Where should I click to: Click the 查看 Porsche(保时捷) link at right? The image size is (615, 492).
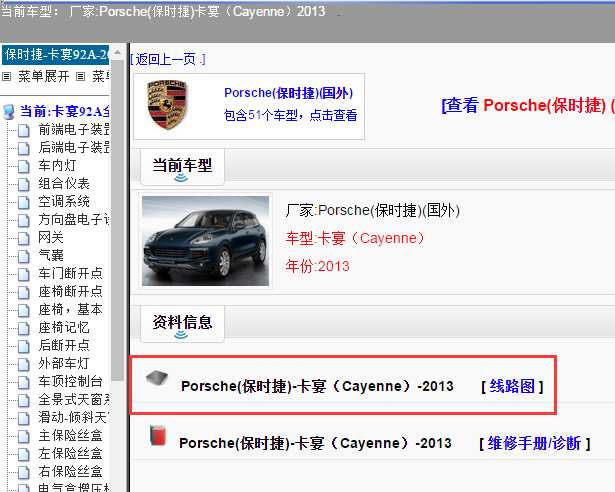tap(528, 106)
